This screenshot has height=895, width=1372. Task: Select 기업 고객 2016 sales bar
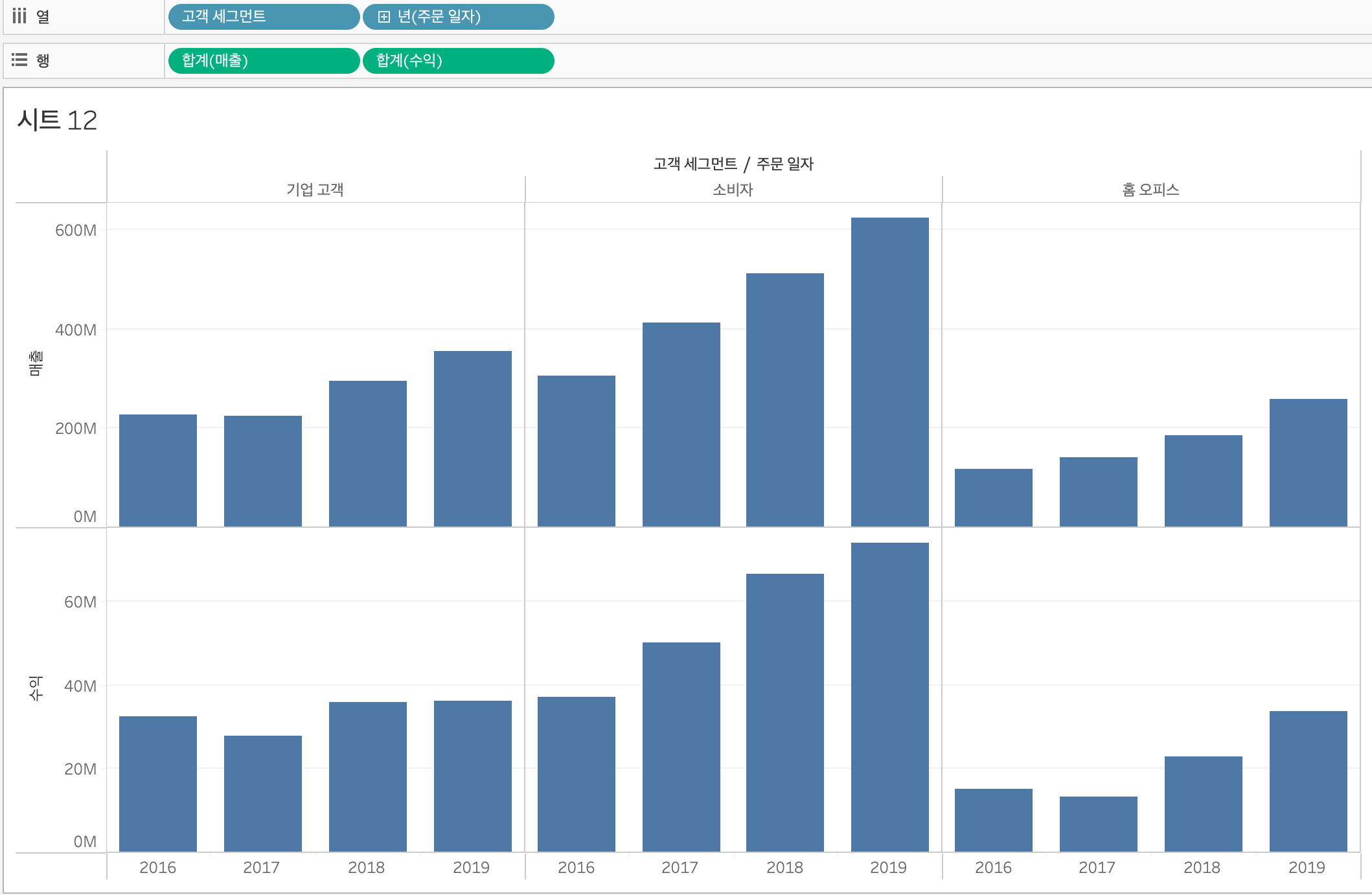point(157,471)
